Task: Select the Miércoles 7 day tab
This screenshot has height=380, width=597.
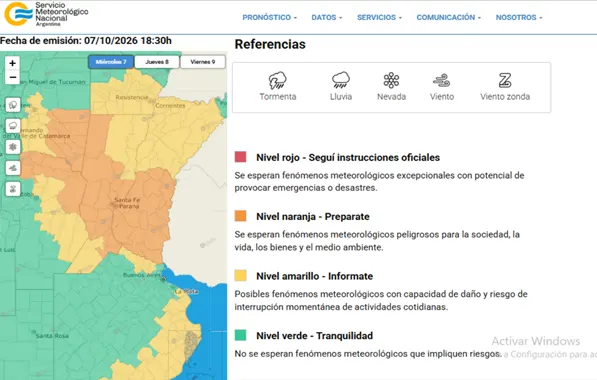Action: pyautogui.click(x=111, y=62)
